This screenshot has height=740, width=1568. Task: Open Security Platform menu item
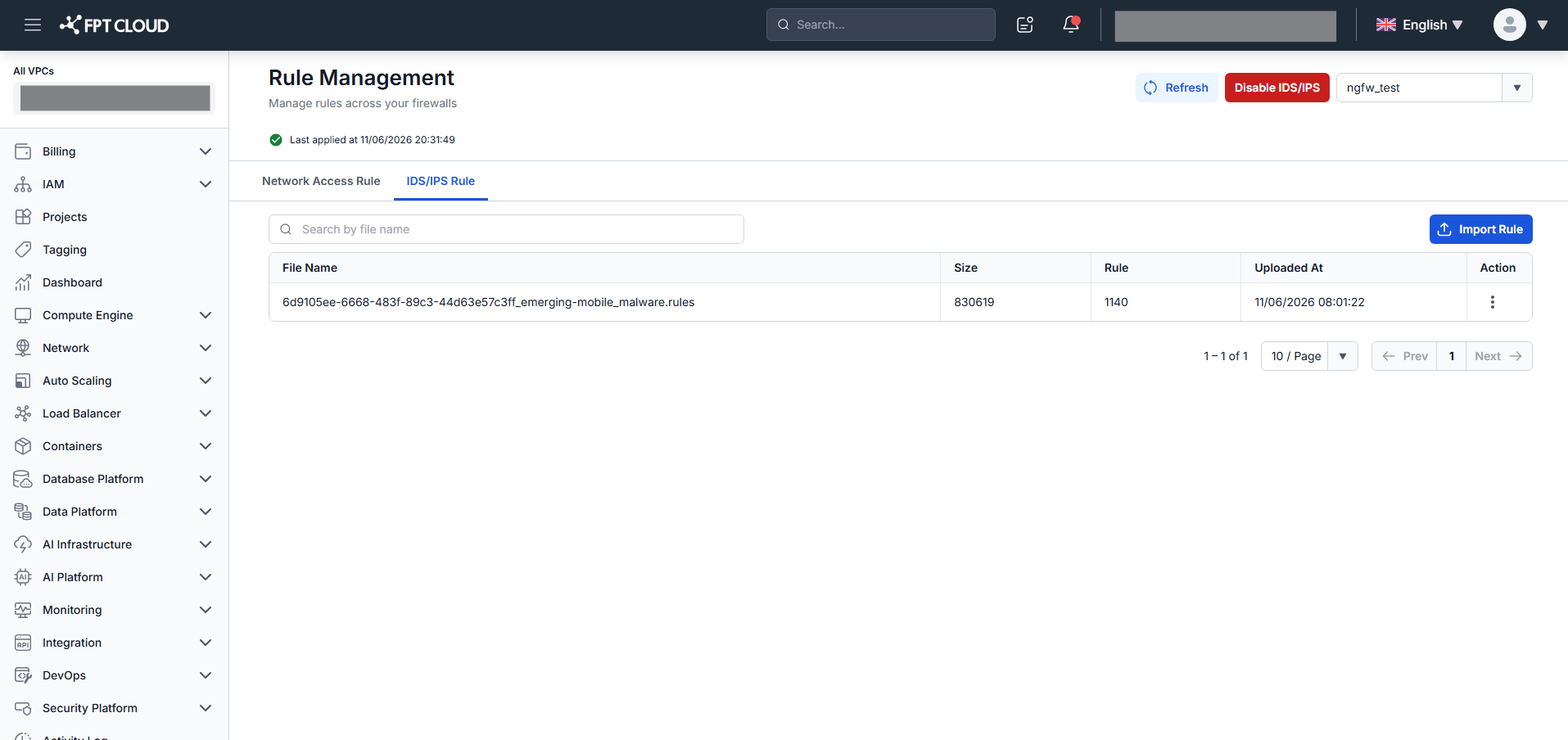click(x=90, y=708)
